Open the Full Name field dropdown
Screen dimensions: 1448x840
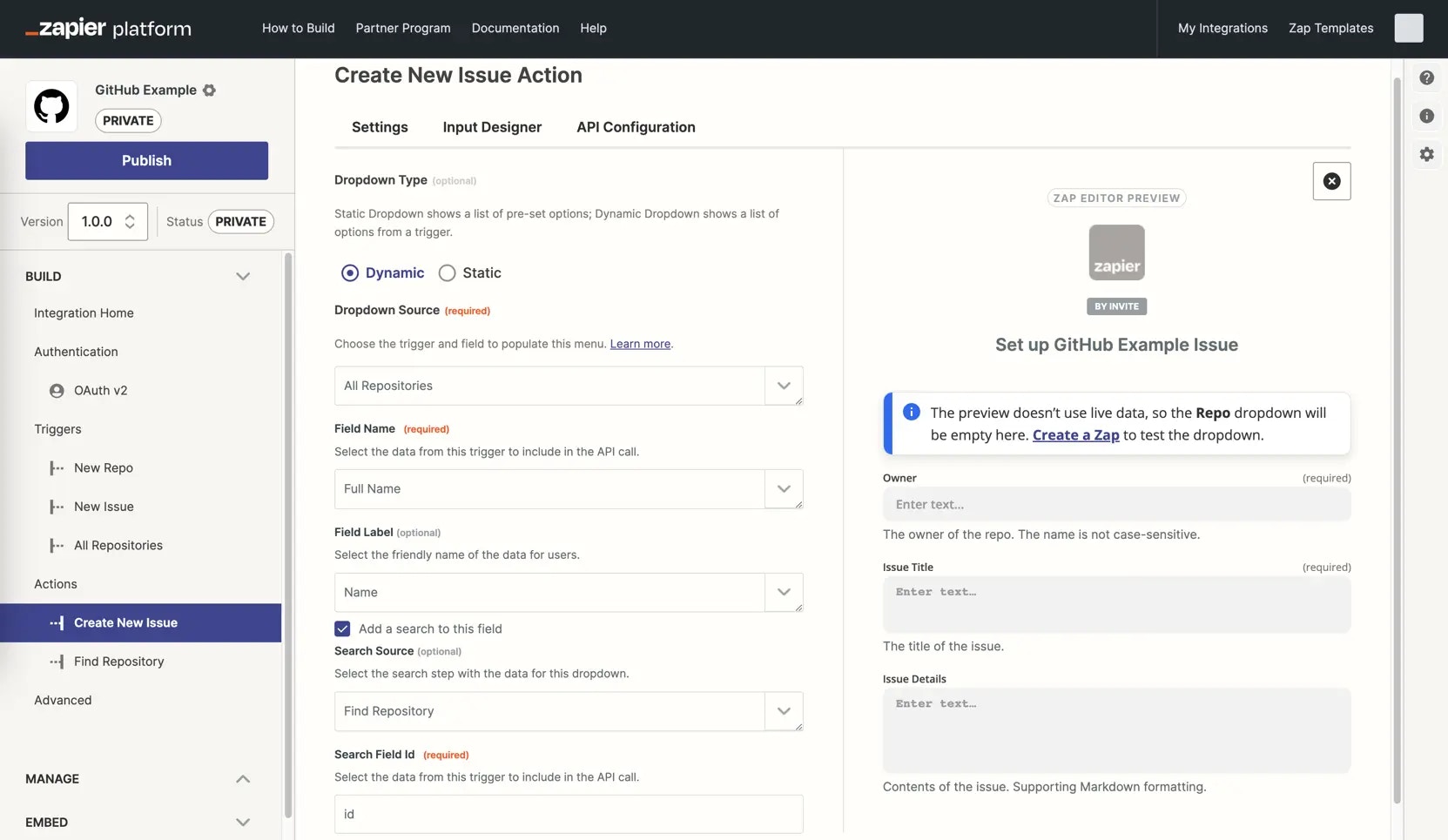(x=569, y=489)
